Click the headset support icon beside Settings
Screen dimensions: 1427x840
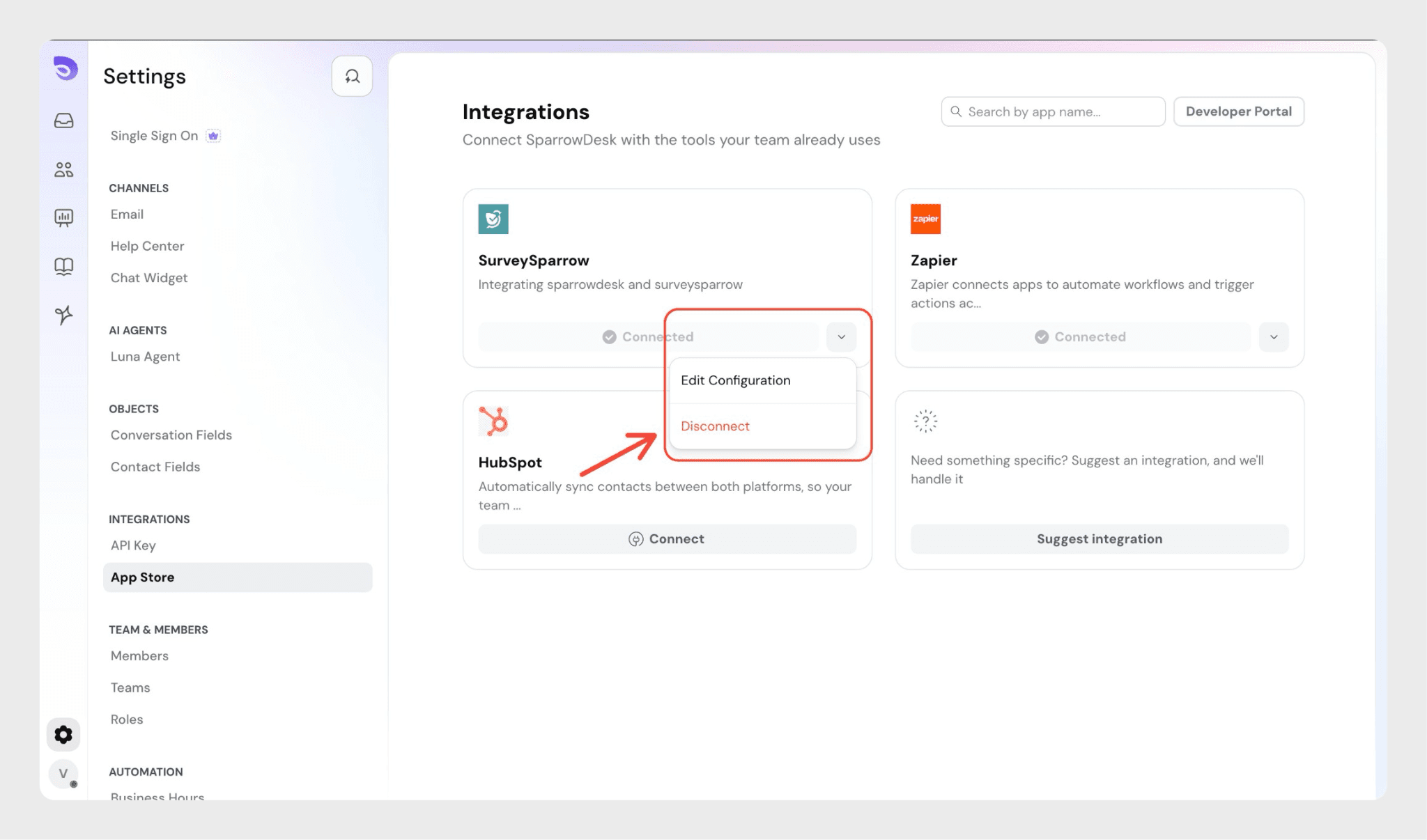(352, 77)
